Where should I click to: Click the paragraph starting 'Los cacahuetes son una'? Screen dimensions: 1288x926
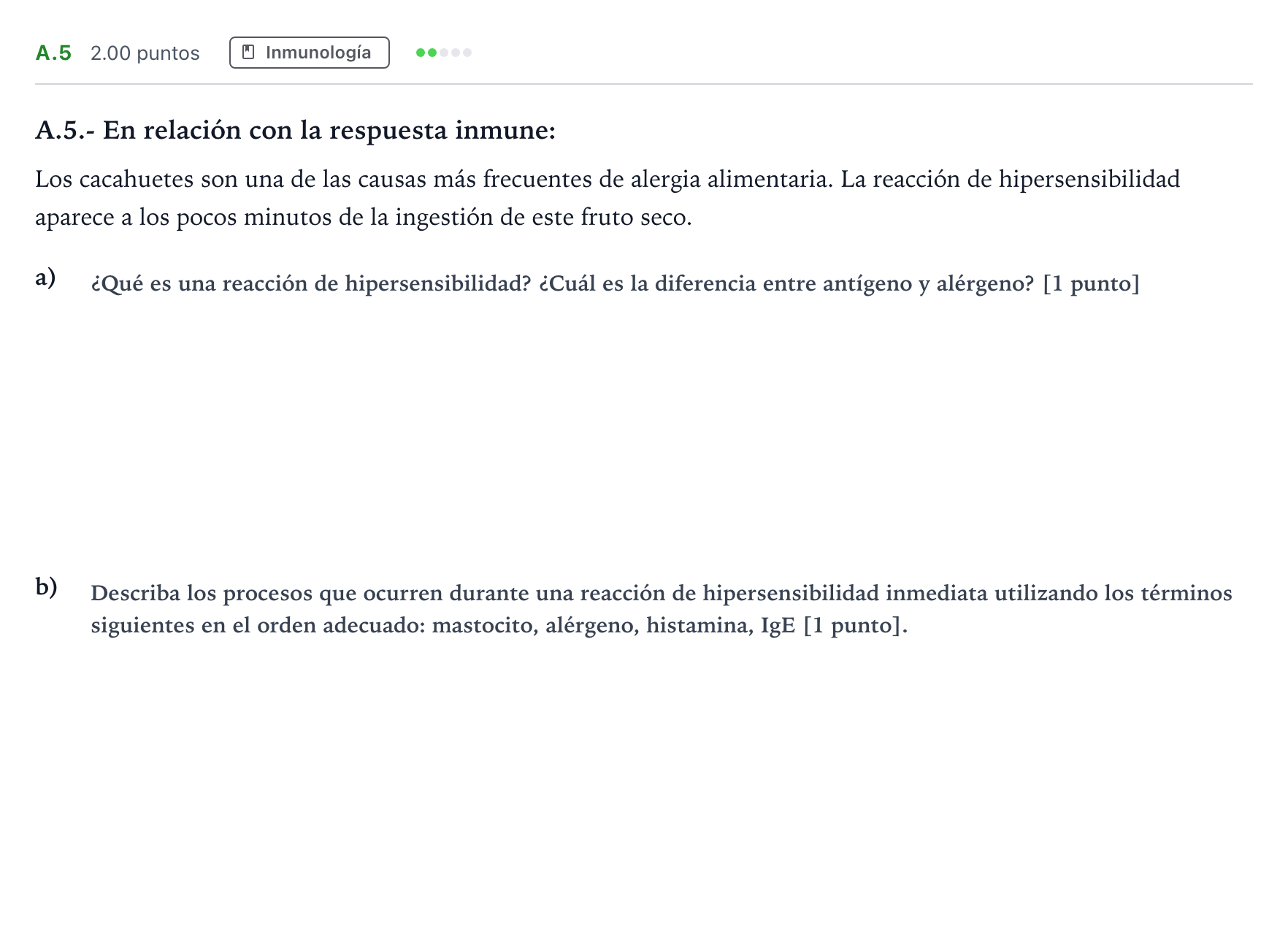click(x=607, y=198)
